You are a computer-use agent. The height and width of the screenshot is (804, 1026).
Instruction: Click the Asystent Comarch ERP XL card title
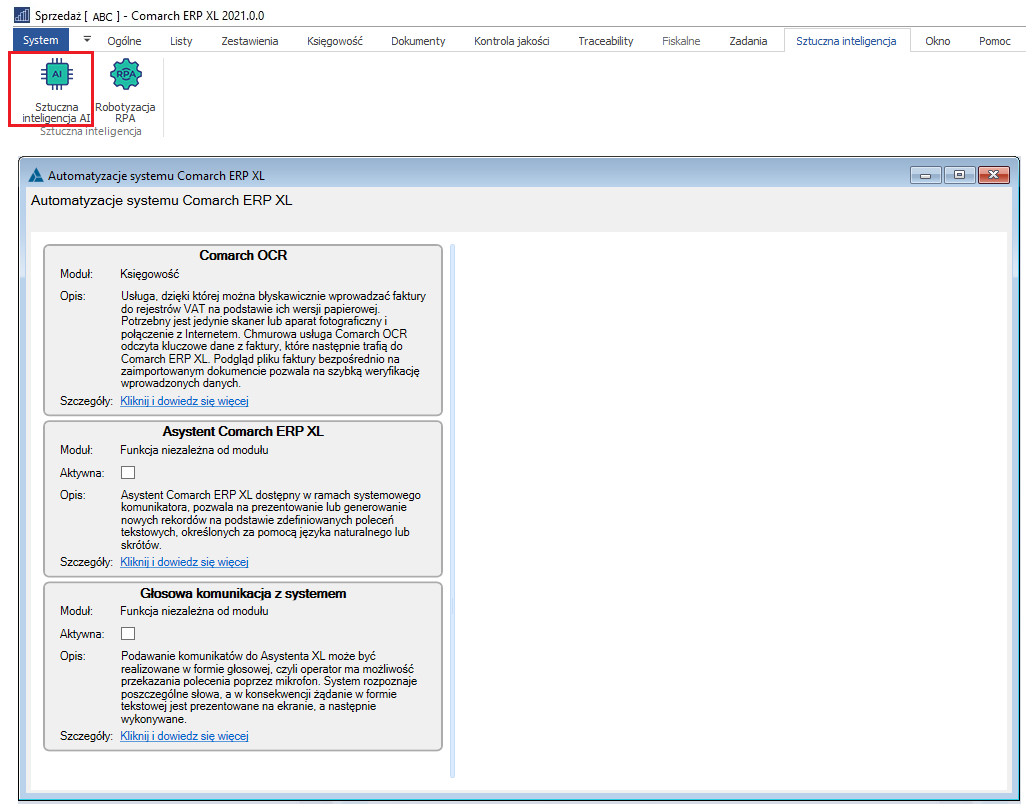(x=243, y=431)
